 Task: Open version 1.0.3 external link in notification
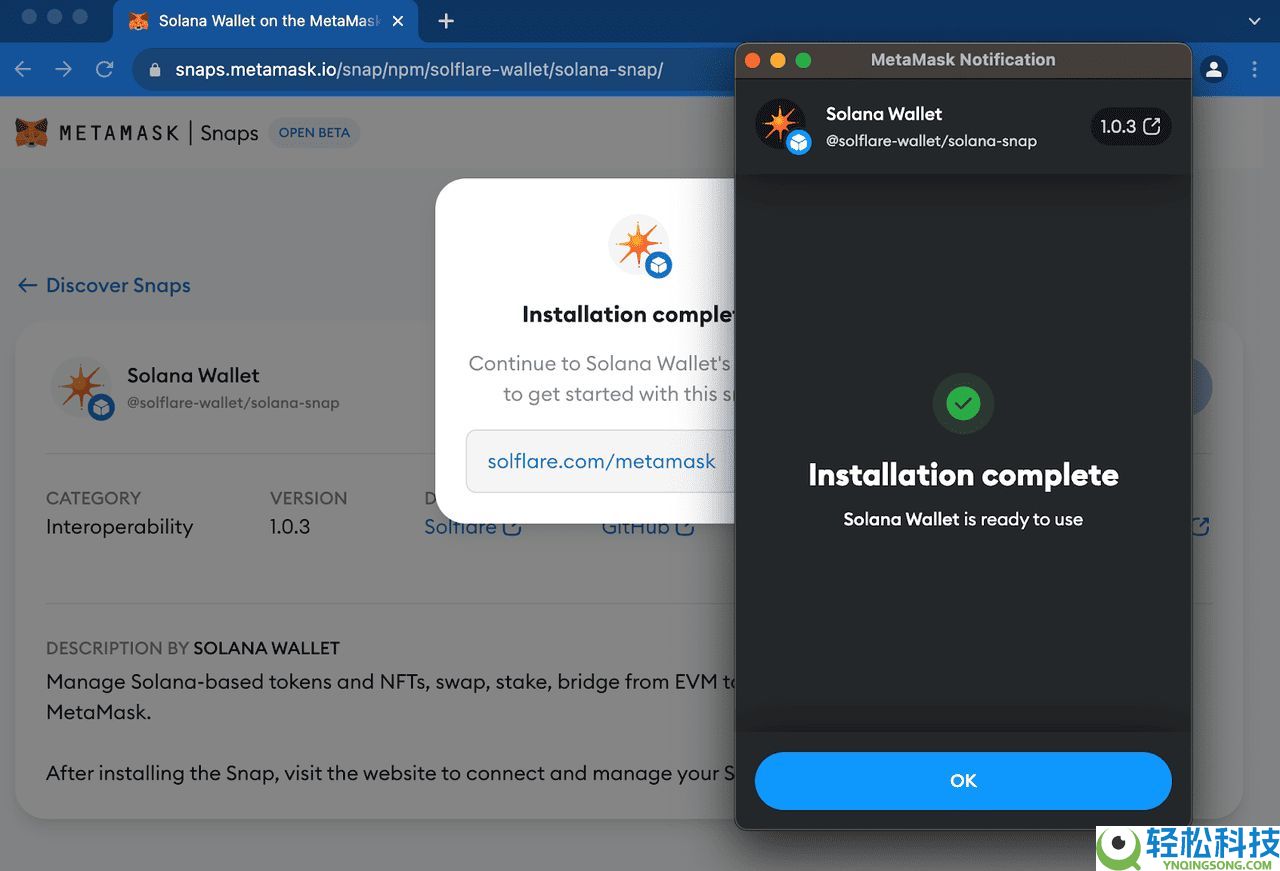click(x=1130, y=126)
